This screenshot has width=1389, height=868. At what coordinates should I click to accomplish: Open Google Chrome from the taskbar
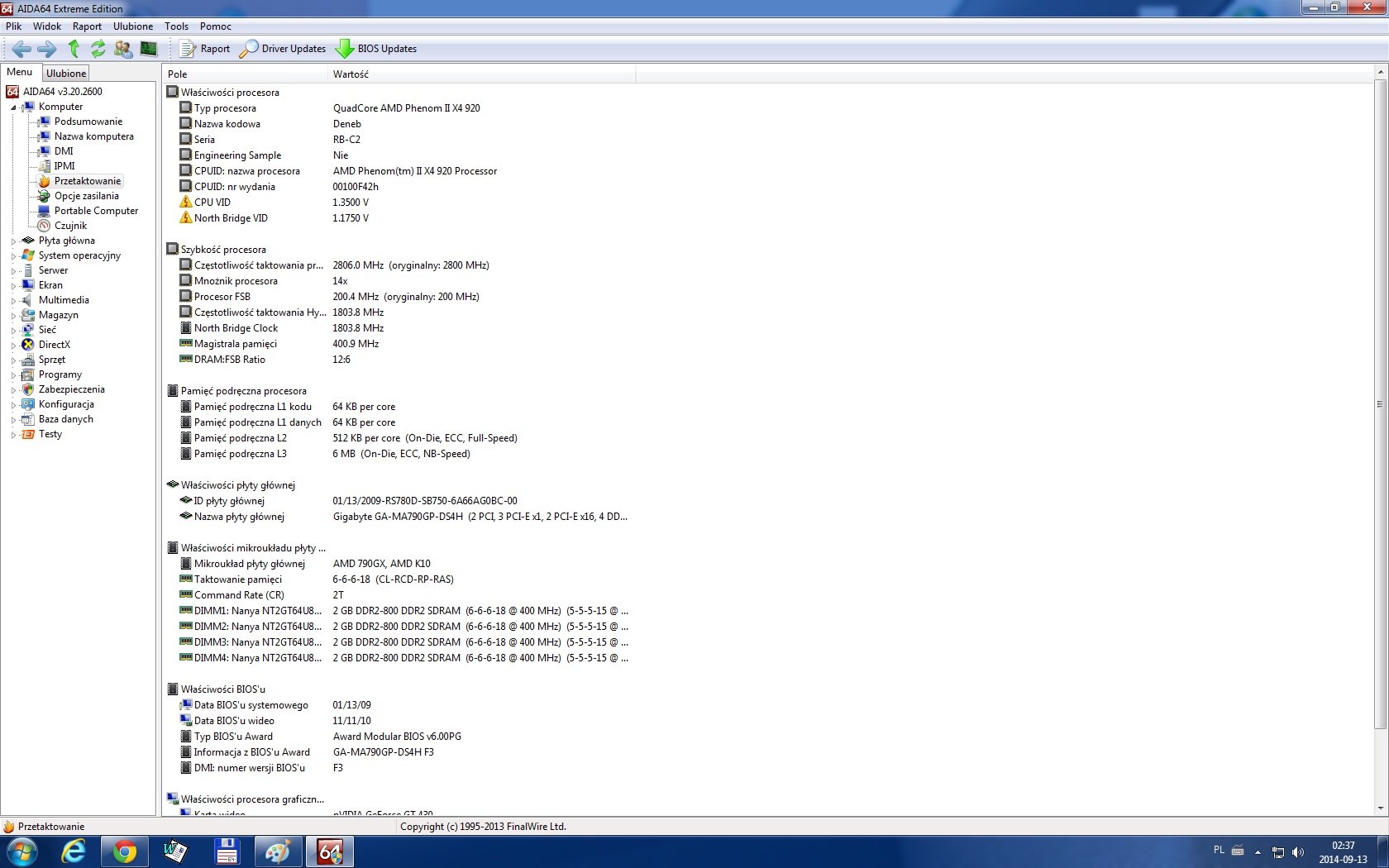coord(125,851)
